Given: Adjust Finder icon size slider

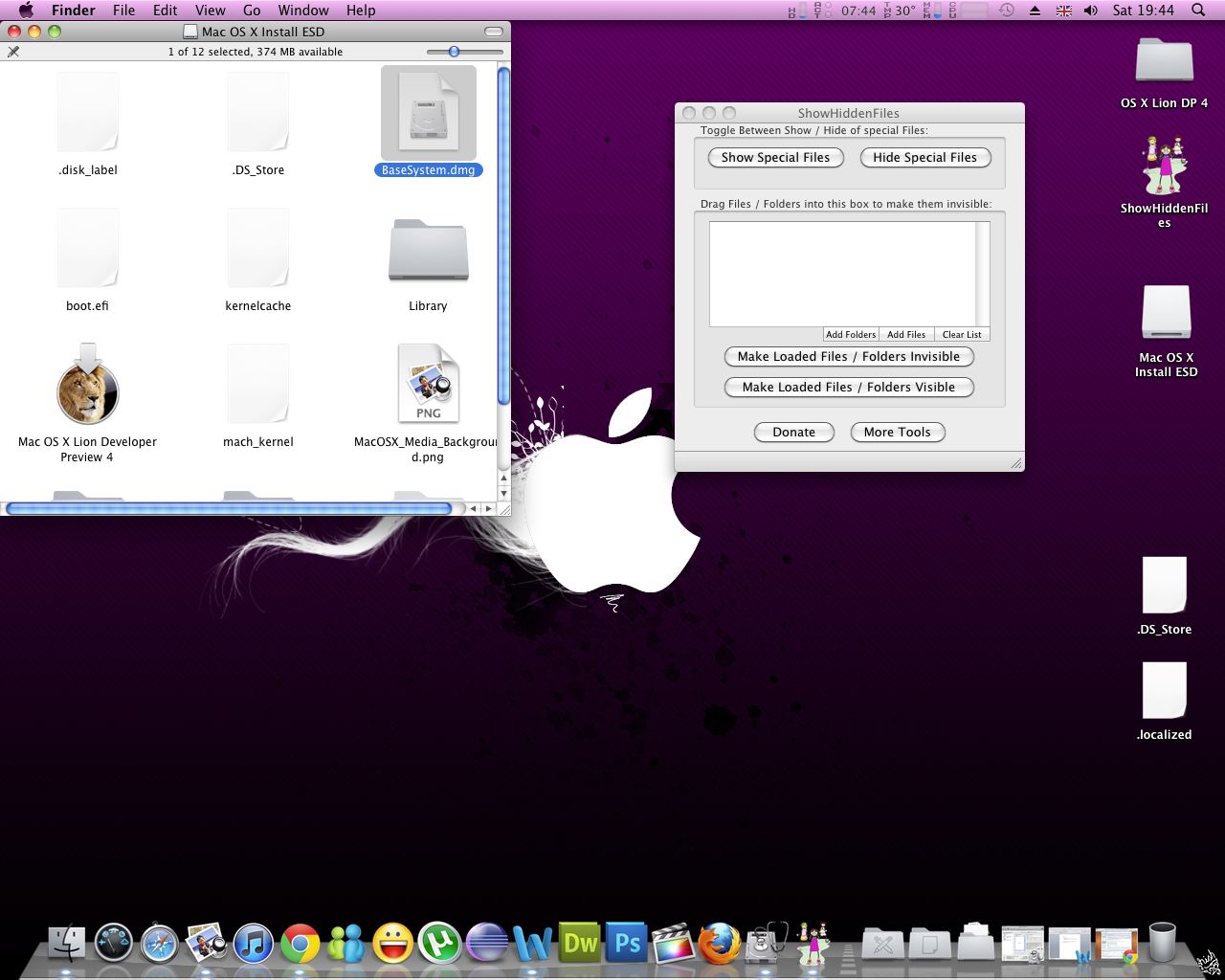Looking at the screenshot, I should tap(455, 52).
